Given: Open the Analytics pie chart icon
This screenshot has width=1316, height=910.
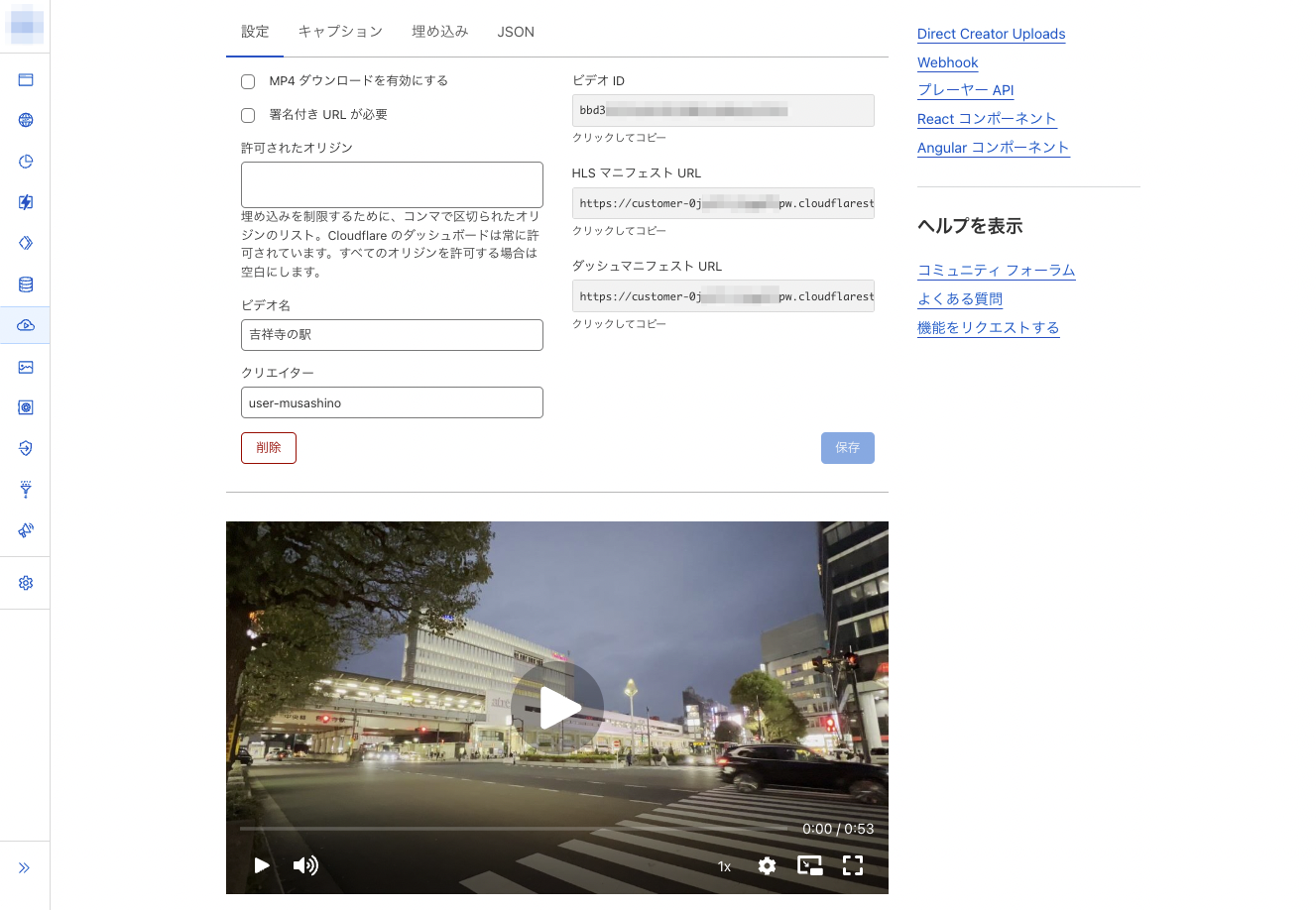Looking at the screenshot, I should tap(25, 161).
